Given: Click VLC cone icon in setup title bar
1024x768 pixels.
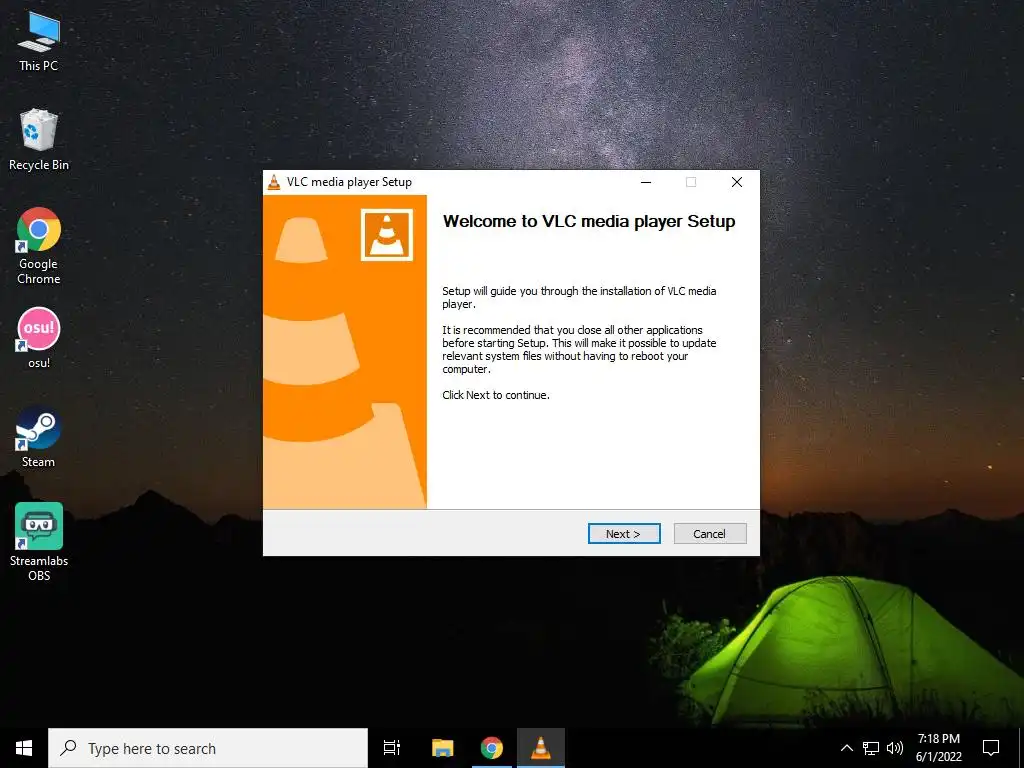Looking at the screenshot, I should click(x=274, y=182).
